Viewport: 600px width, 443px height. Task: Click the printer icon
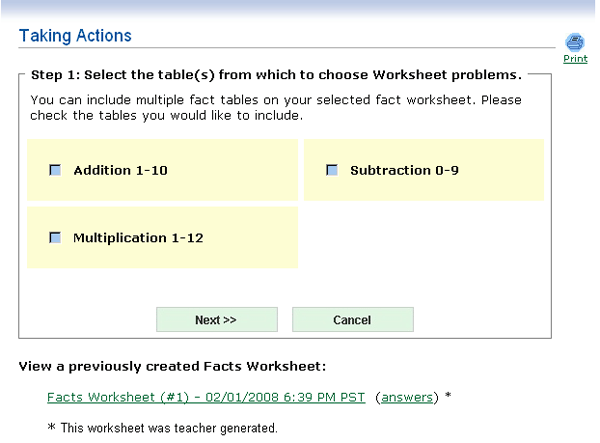point(575,42)
